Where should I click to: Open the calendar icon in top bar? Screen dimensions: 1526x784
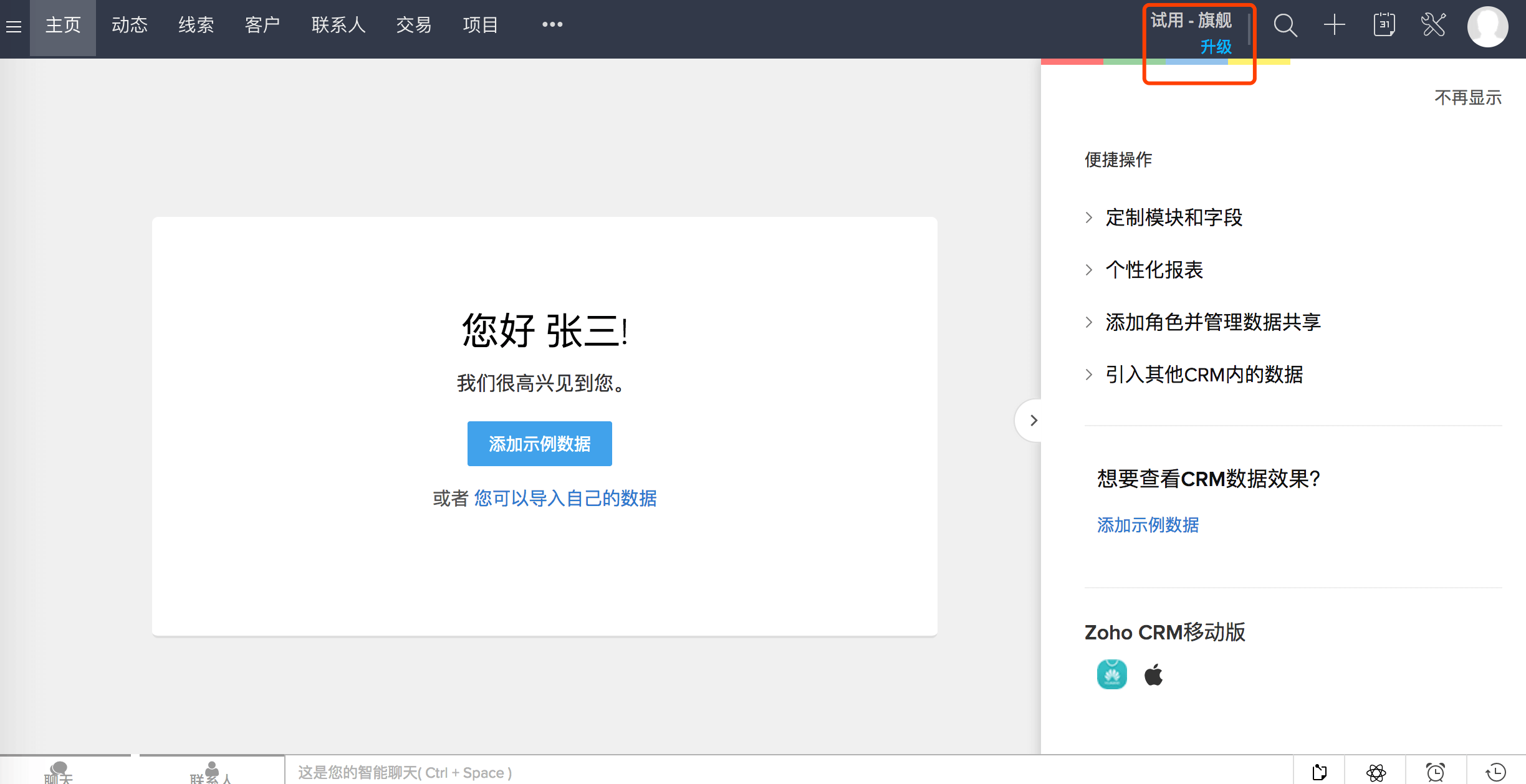tap(1384, 26)
